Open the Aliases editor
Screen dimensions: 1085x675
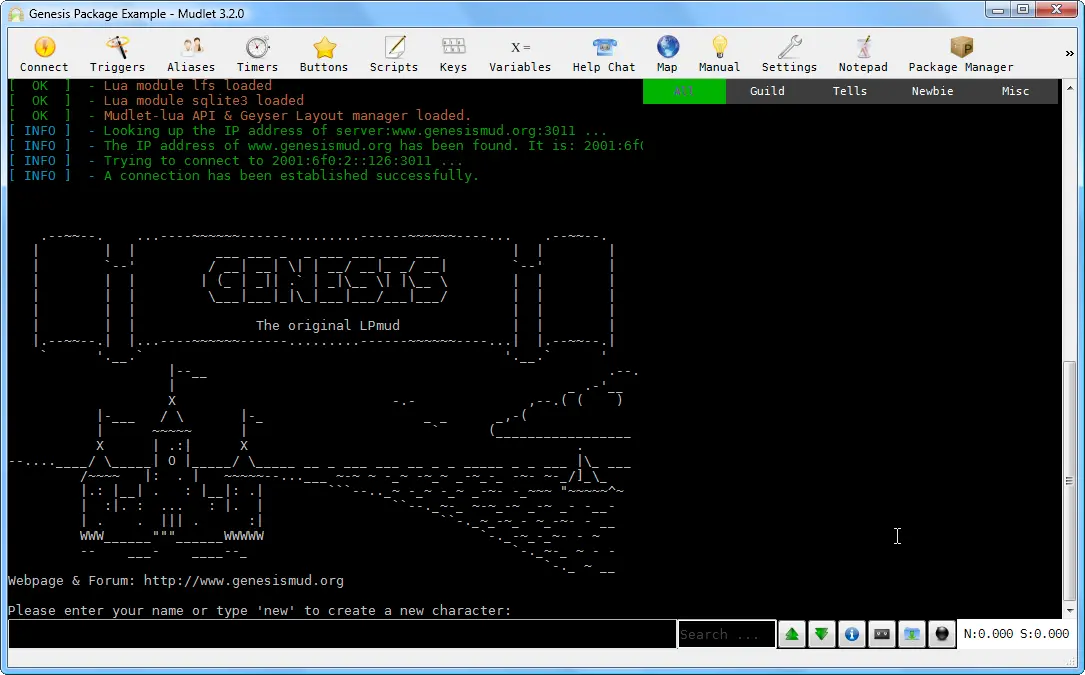tap(191, 55)
